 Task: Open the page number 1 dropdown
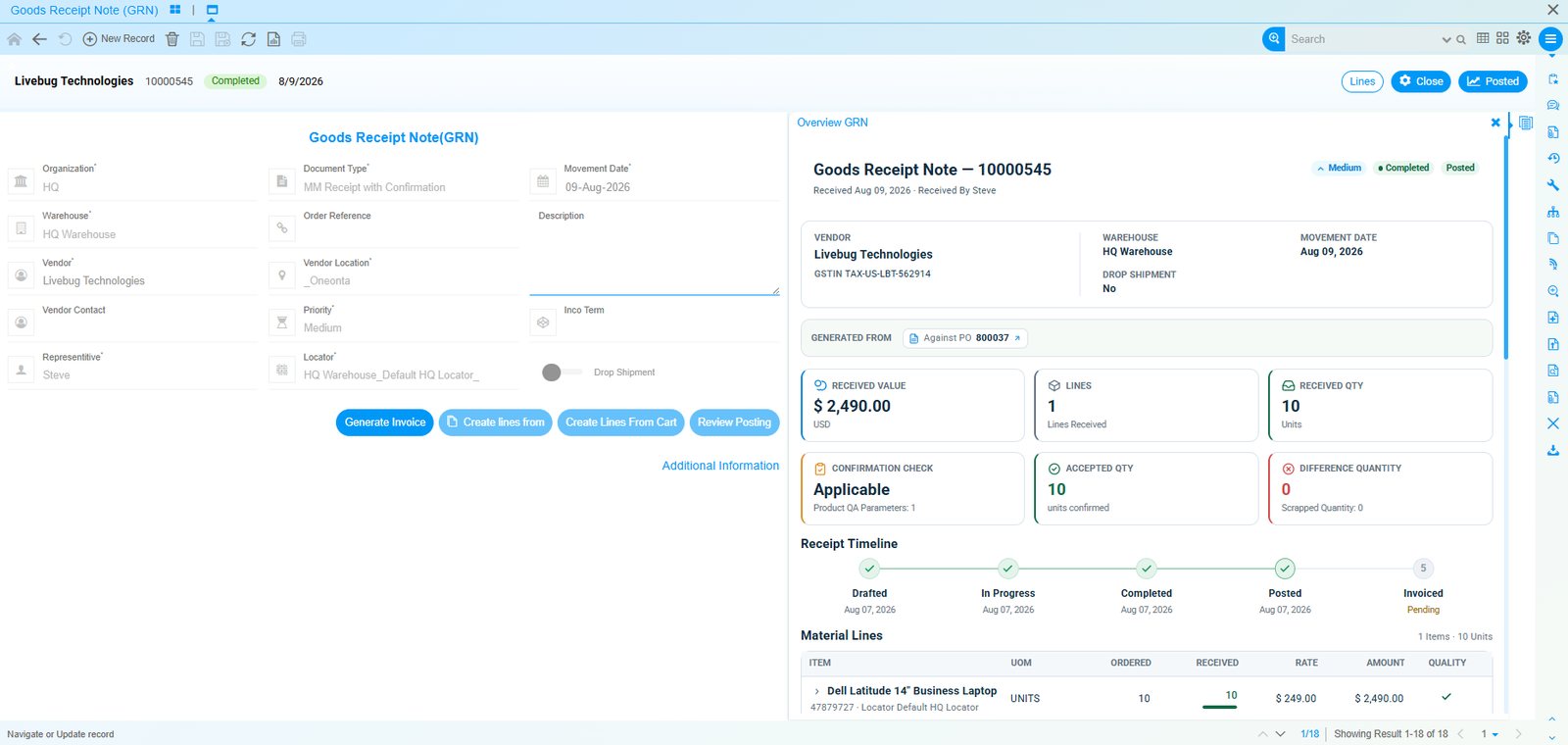tap(1489, 734)
